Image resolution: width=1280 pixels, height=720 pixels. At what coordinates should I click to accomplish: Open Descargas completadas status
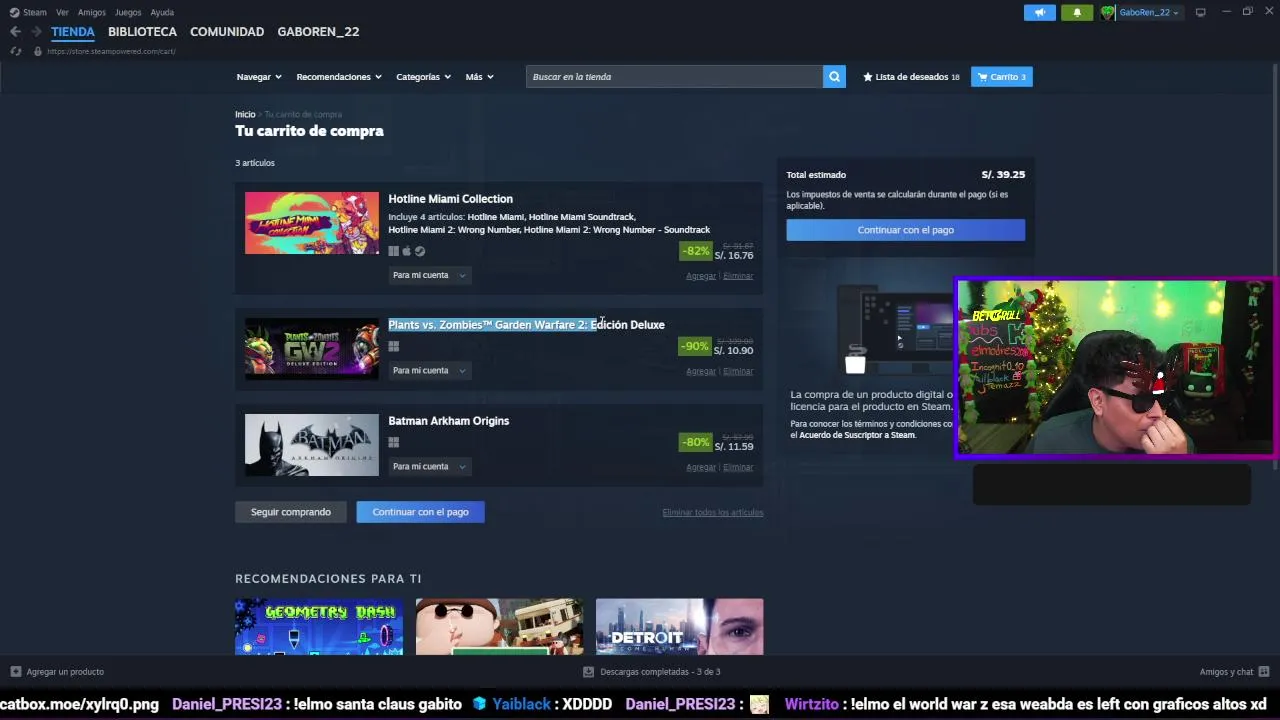click(x=651, y=672)
